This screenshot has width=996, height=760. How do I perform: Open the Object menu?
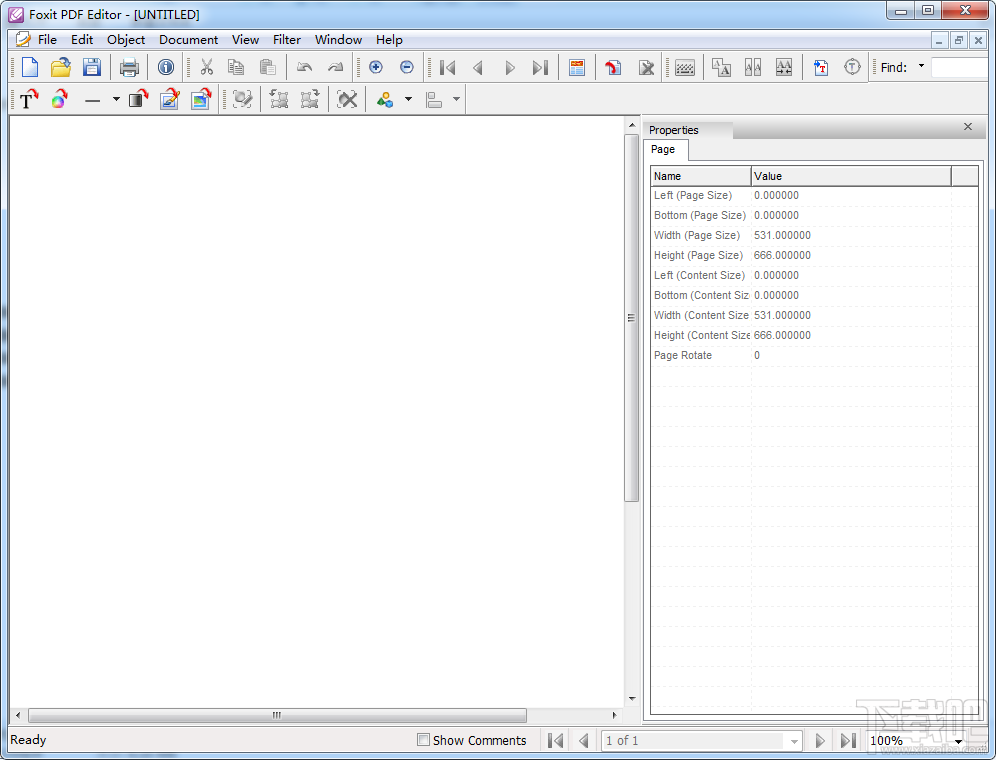point(125,40)
